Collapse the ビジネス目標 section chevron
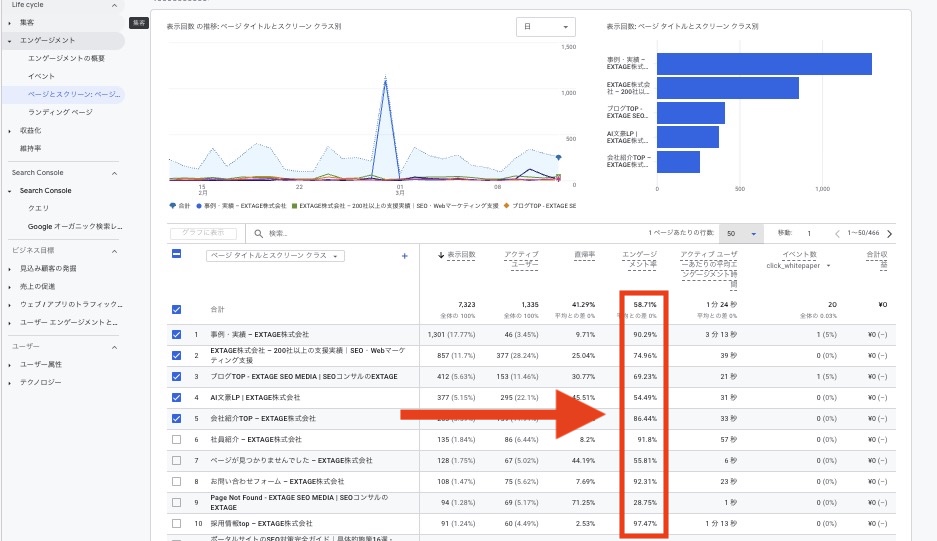Viewport: 937px width, 541px height. [x=114, y=251]
